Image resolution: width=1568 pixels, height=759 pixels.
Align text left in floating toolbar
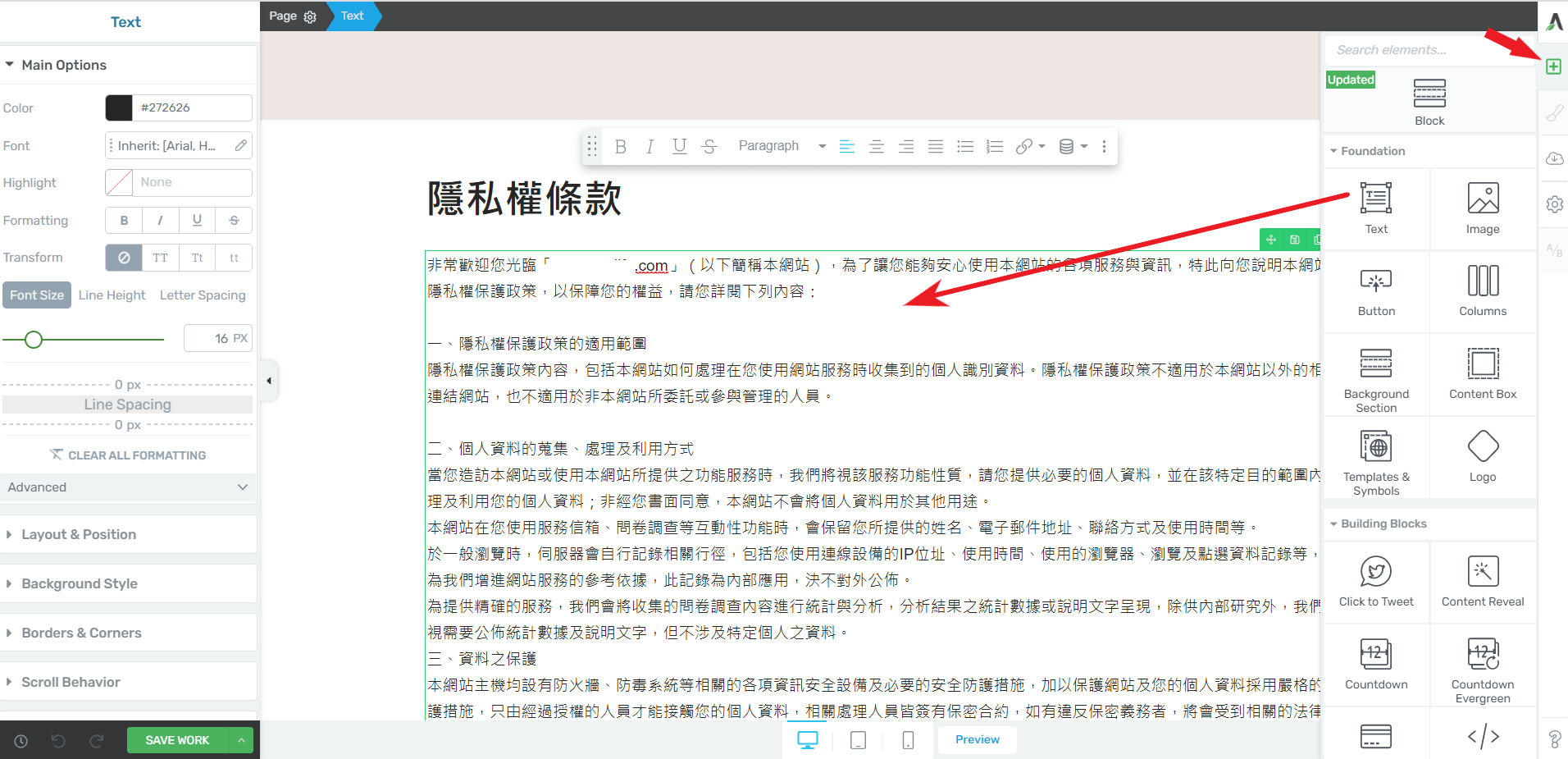[x=847, y=147]
